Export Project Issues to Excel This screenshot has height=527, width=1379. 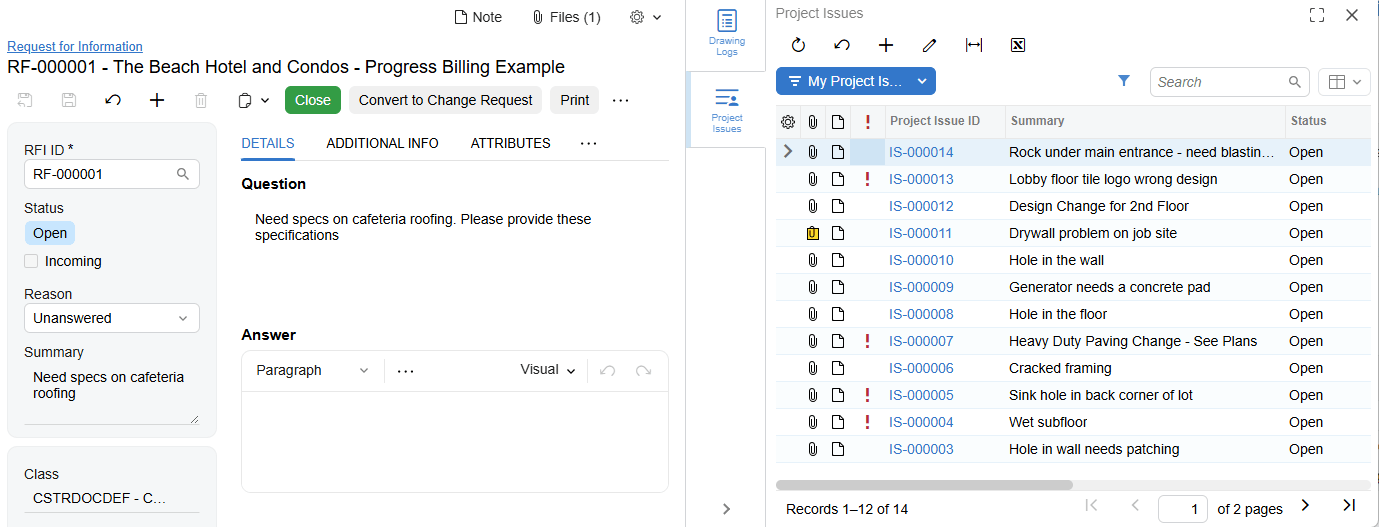coord(1018,45)
